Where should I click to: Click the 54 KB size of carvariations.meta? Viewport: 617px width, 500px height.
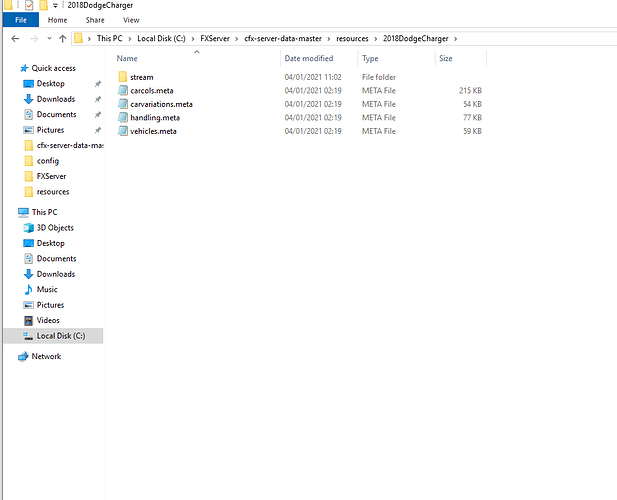tap(472, 104)
